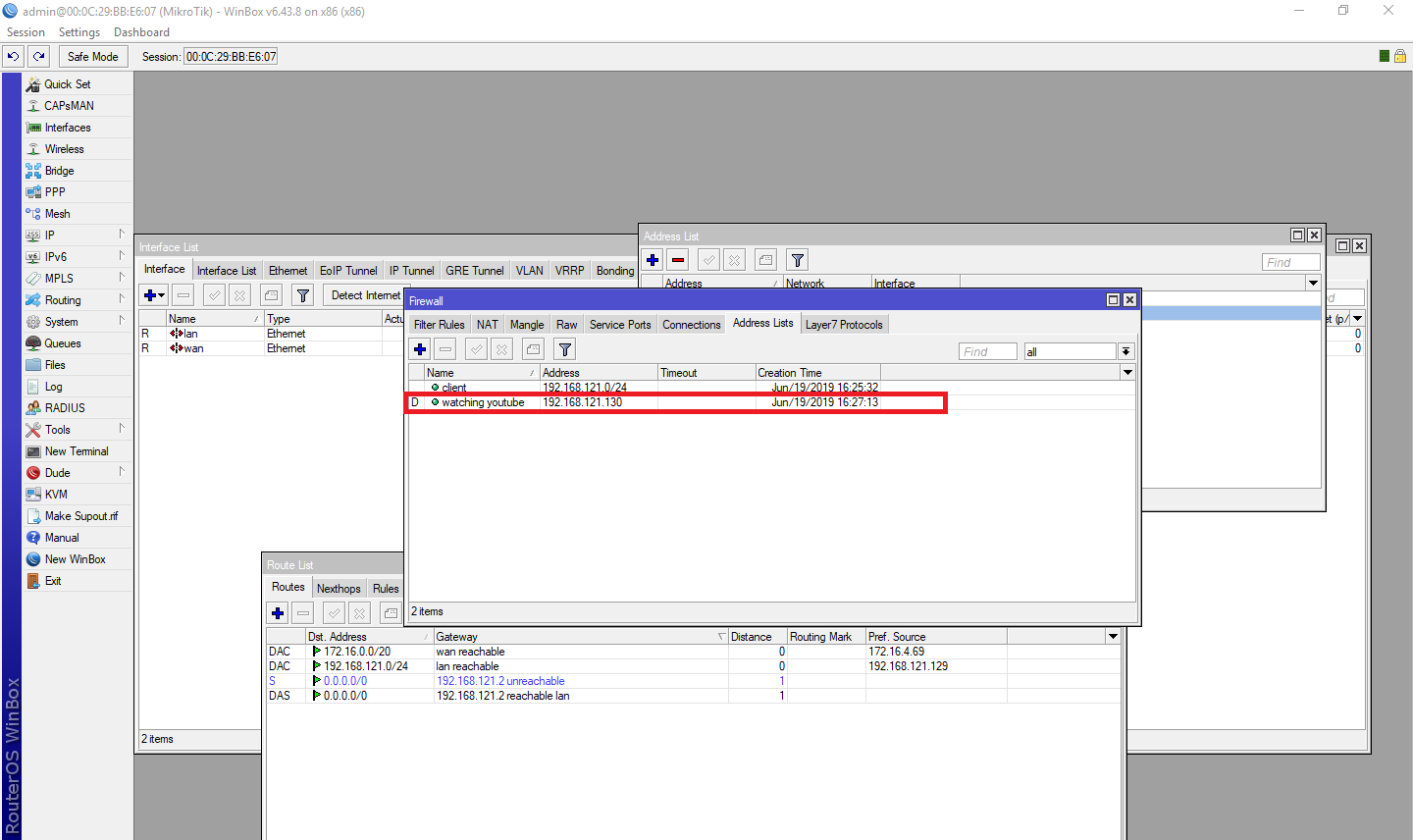Switch to NAT tab in Firewall

click(488, 325)
